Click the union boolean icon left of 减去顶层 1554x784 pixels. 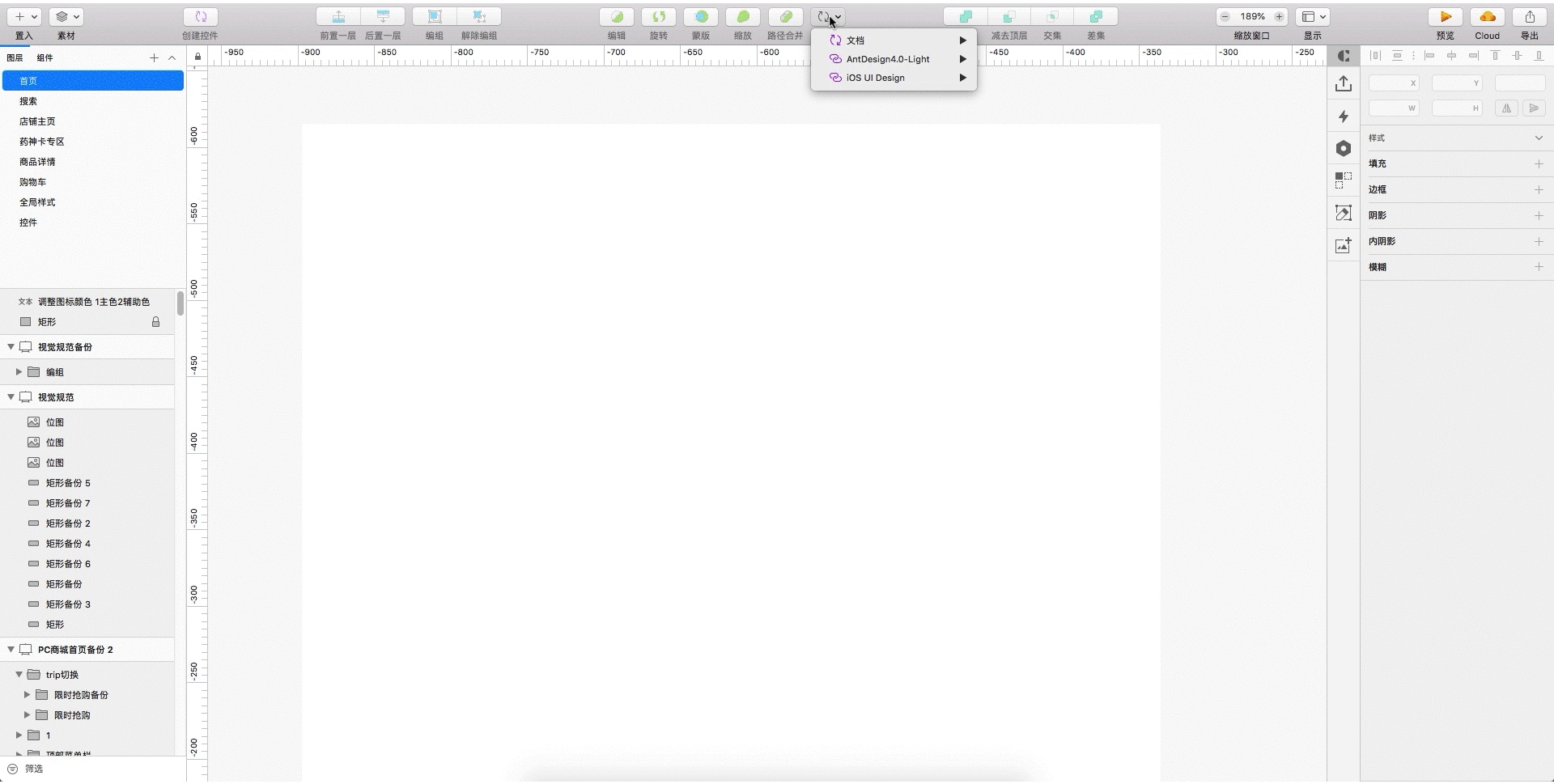click(966, 17)
